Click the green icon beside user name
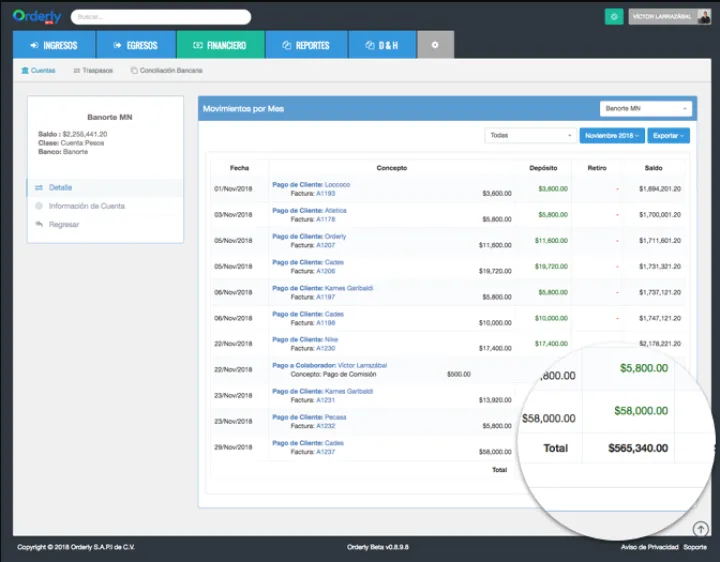The height and width of the screenshot is (562, 720). coord(613,17)
